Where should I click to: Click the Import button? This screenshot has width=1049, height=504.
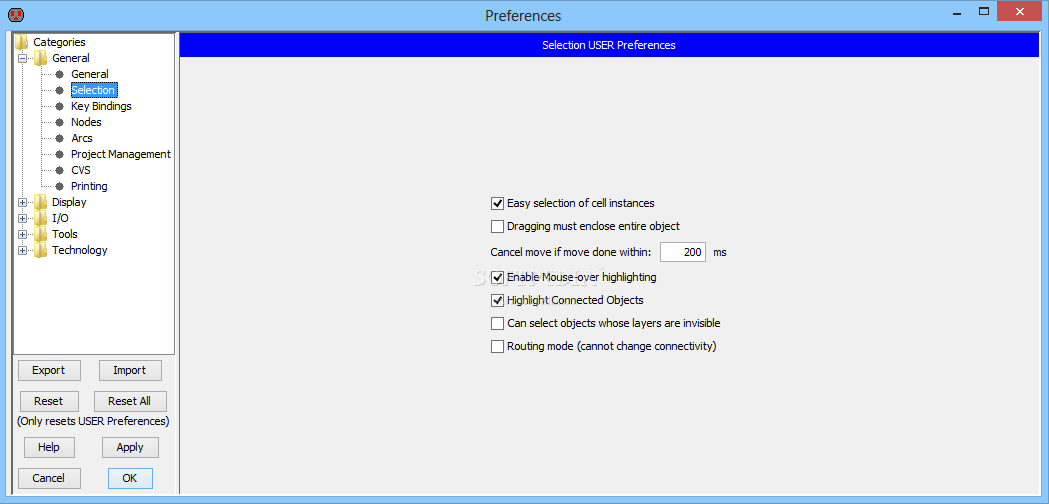click(x=130, y=370)
